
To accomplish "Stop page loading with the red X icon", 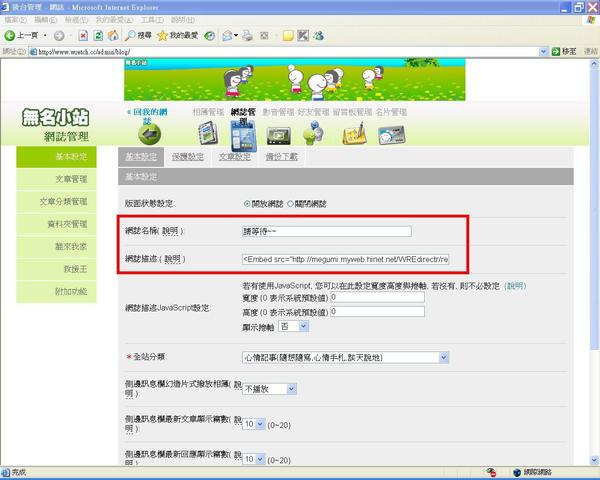I will click(83, 36).
